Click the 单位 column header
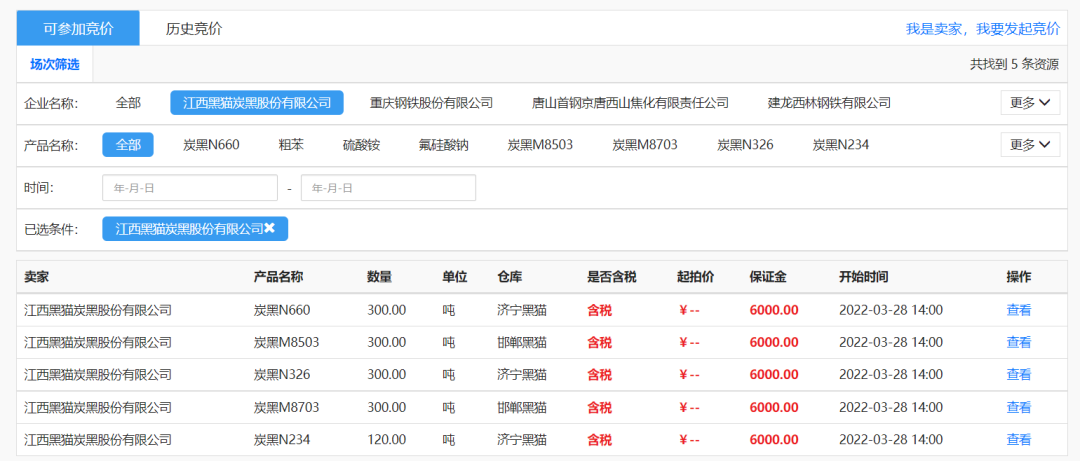 [x=455, y=277]
